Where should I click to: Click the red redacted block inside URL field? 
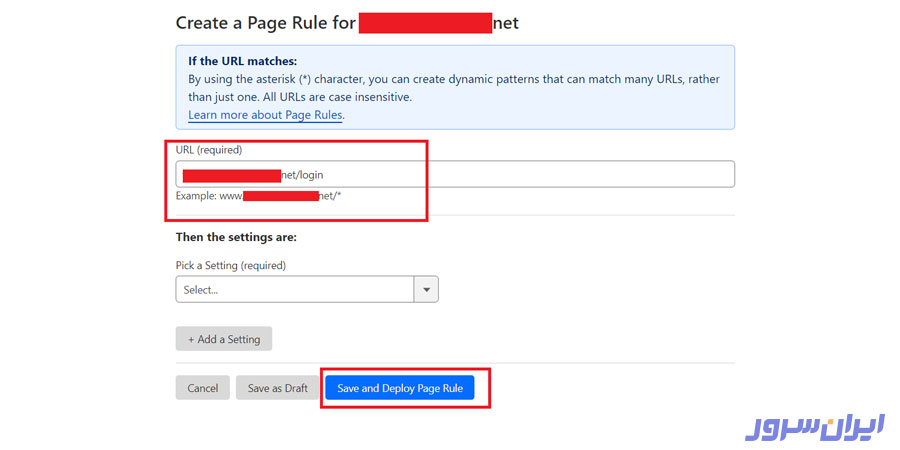(231, 175)
